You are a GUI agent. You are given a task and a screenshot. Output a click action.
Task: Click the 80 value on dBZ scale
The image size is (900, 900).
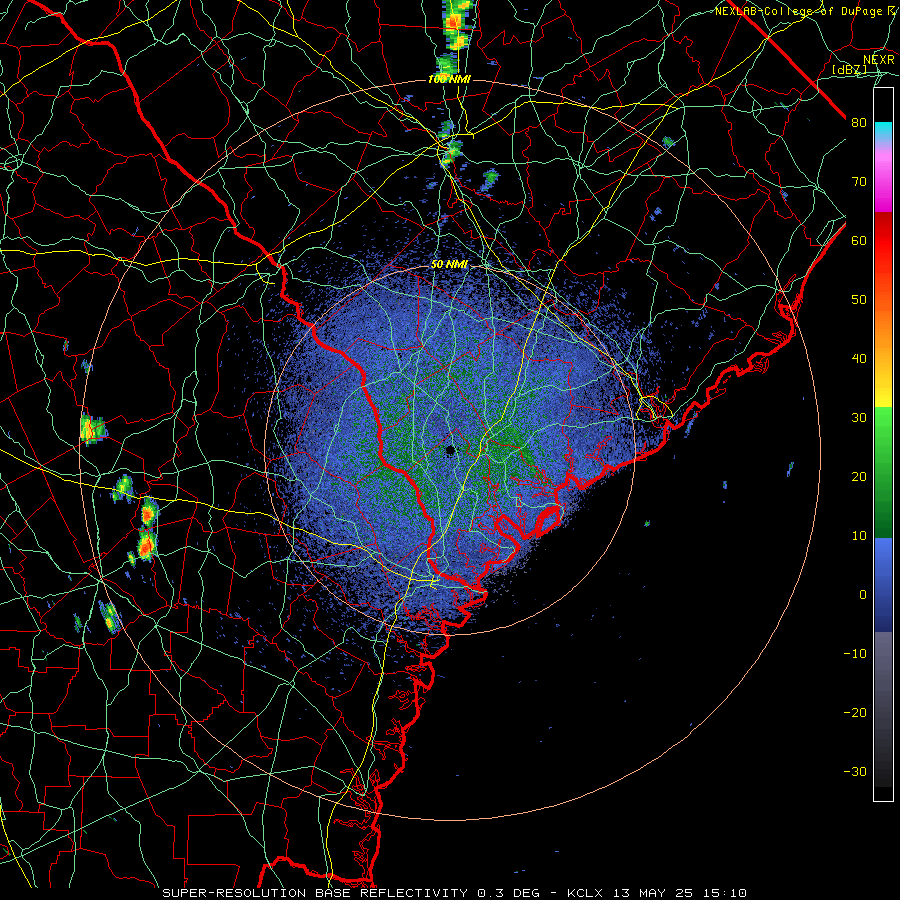point(859,123)
